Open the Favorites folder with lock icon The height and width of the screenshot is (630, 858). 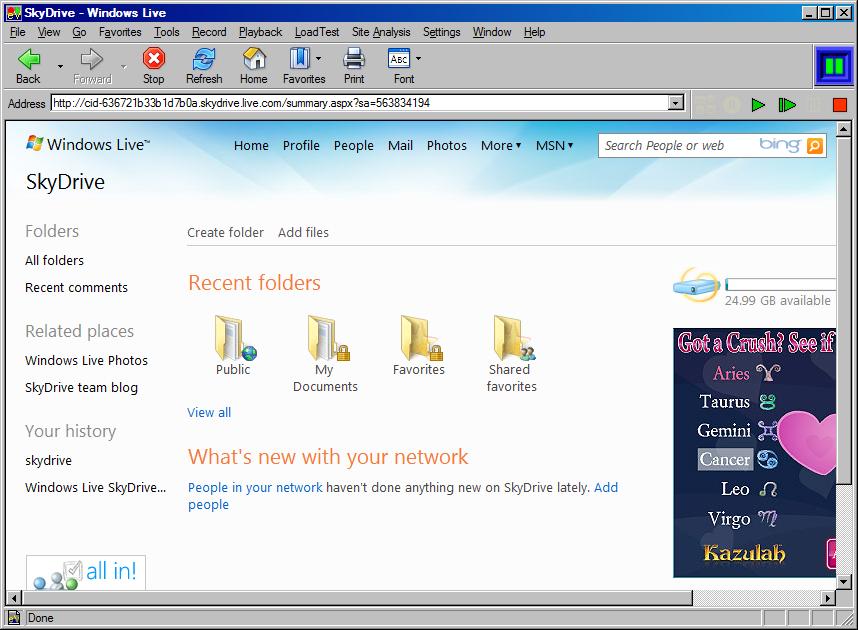coord(421,338)
